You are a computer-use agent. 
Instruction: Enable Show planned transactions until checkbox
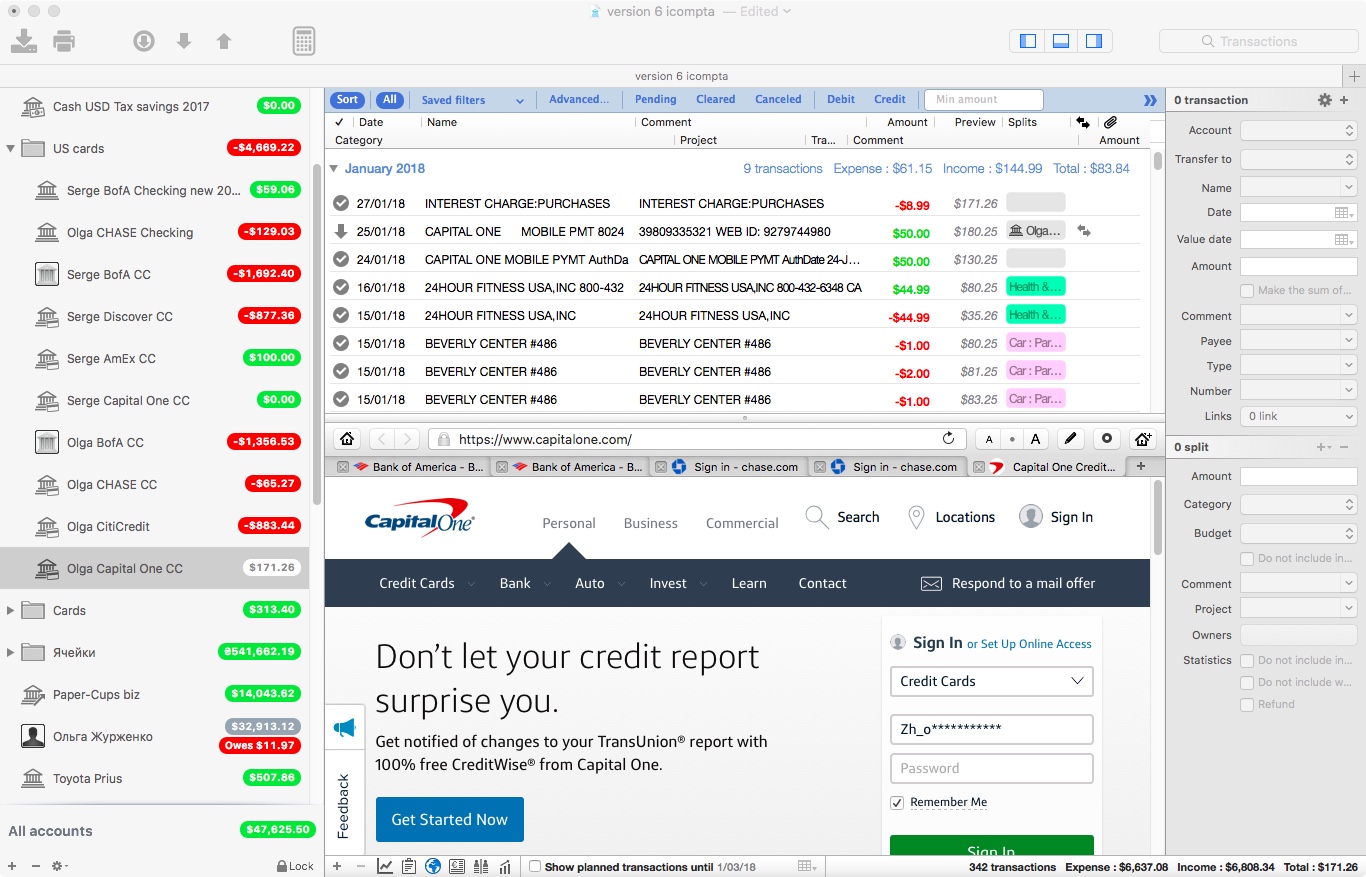[535, 867]
